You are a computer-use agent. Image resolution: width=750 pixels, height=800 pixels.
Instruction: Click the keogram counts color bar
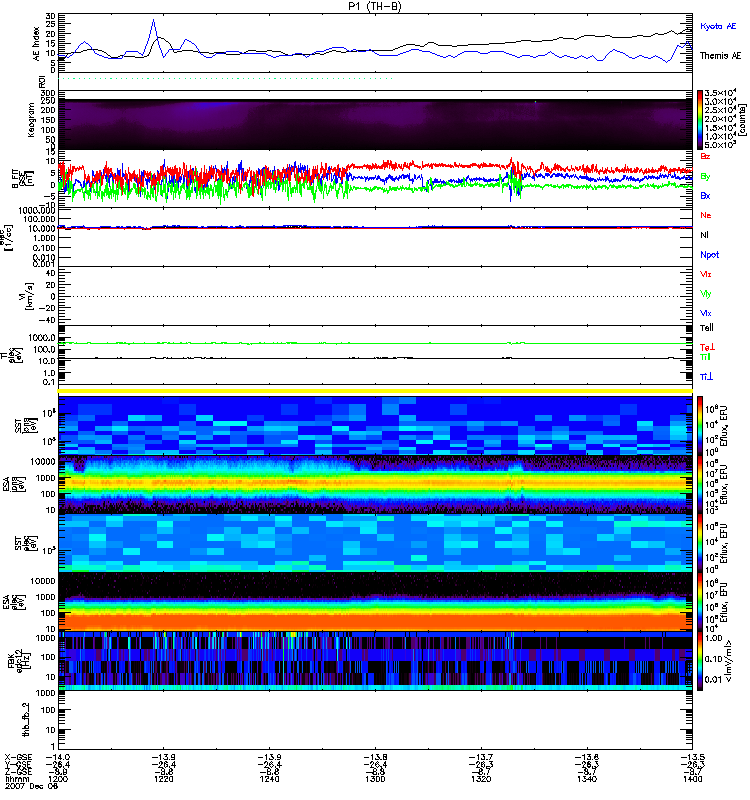point(700,120)
